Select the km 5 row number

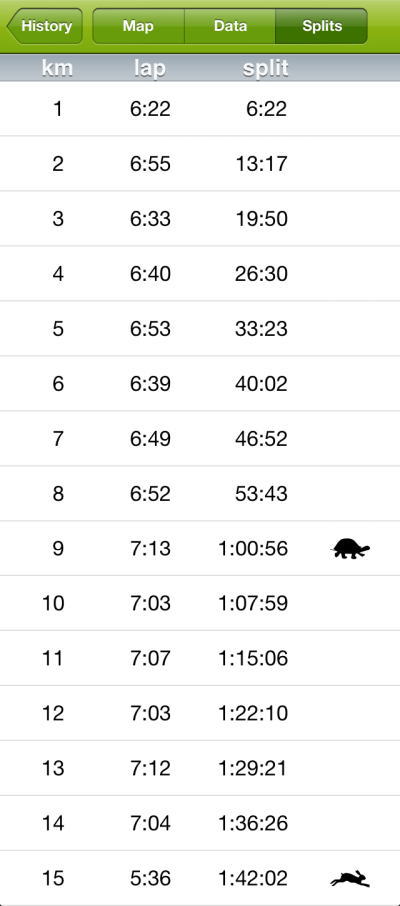coord(58,328)
